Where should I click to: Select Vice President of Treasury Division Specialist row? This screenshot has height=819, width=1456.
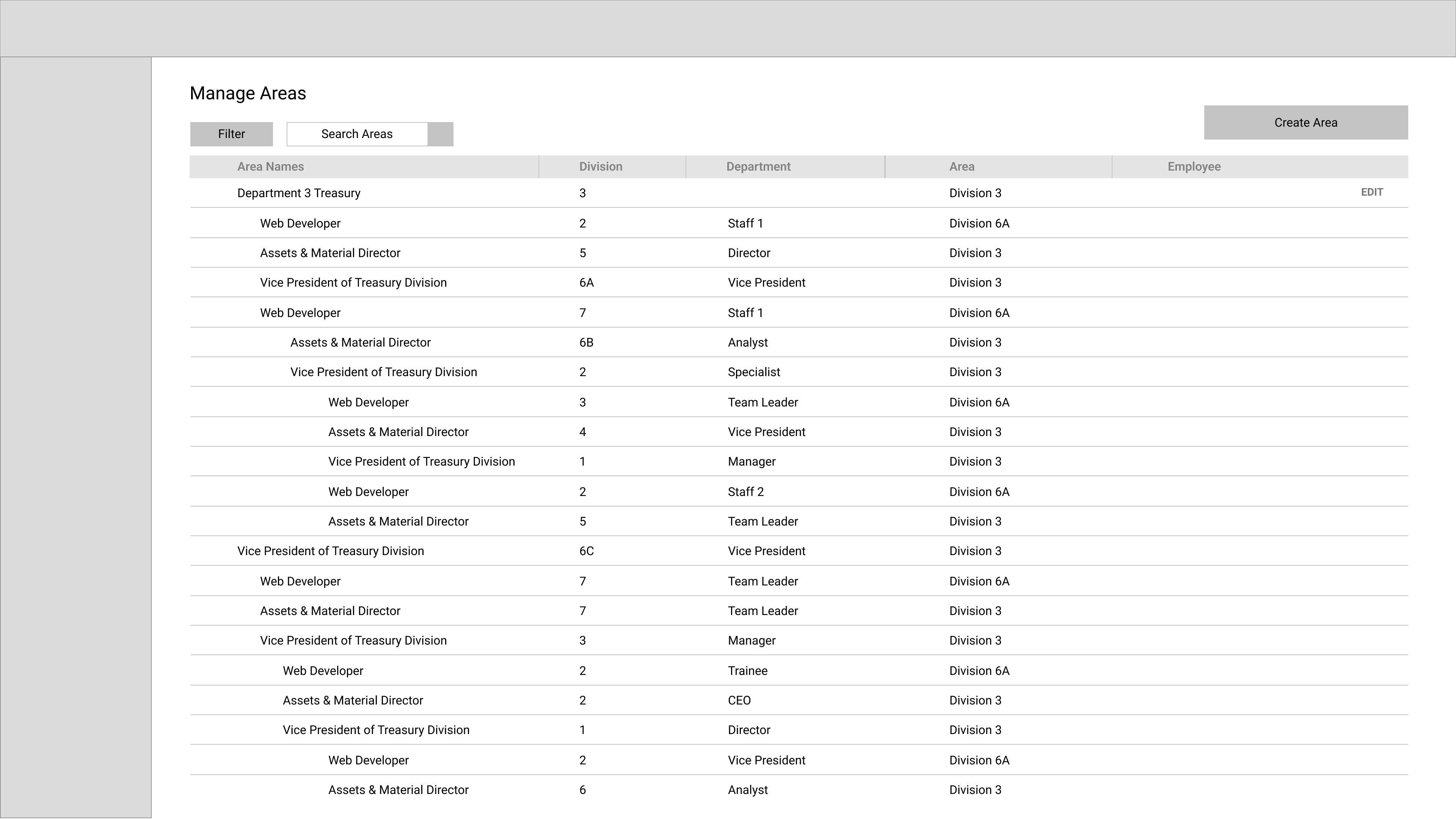coord(383,372)
